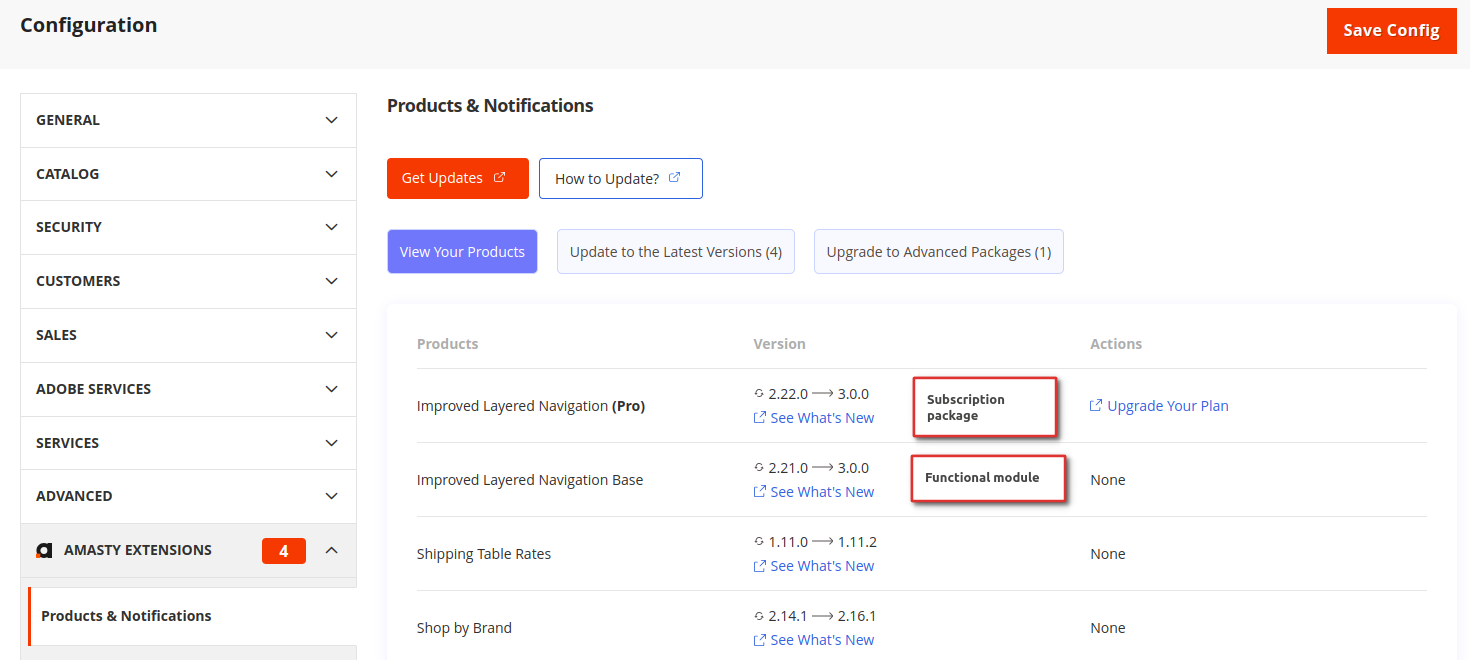Click external link icon in Shipping Table Rates row
The height and width of the screenshot is (660, 1470).
[x=760, y=565]
